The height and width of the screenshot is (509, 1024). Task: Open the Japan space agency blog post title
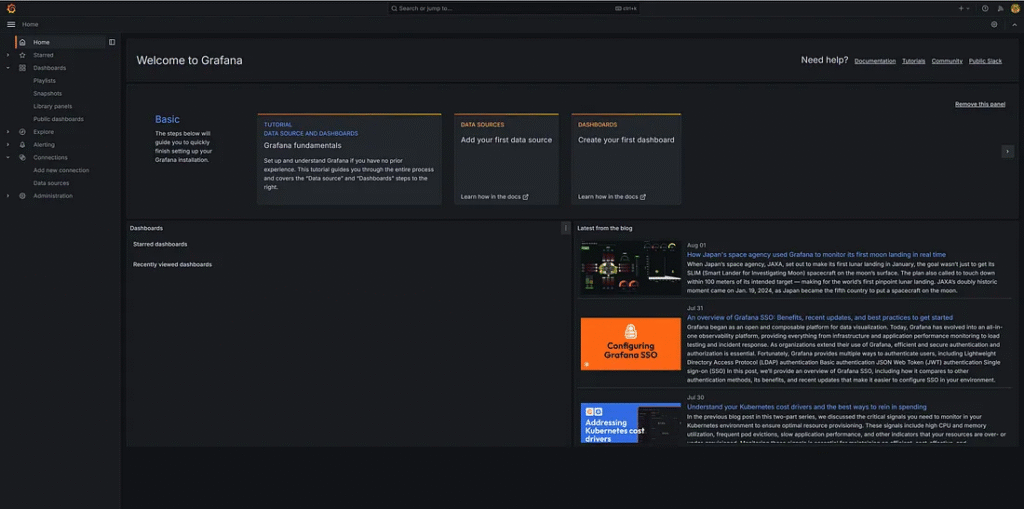816,255
